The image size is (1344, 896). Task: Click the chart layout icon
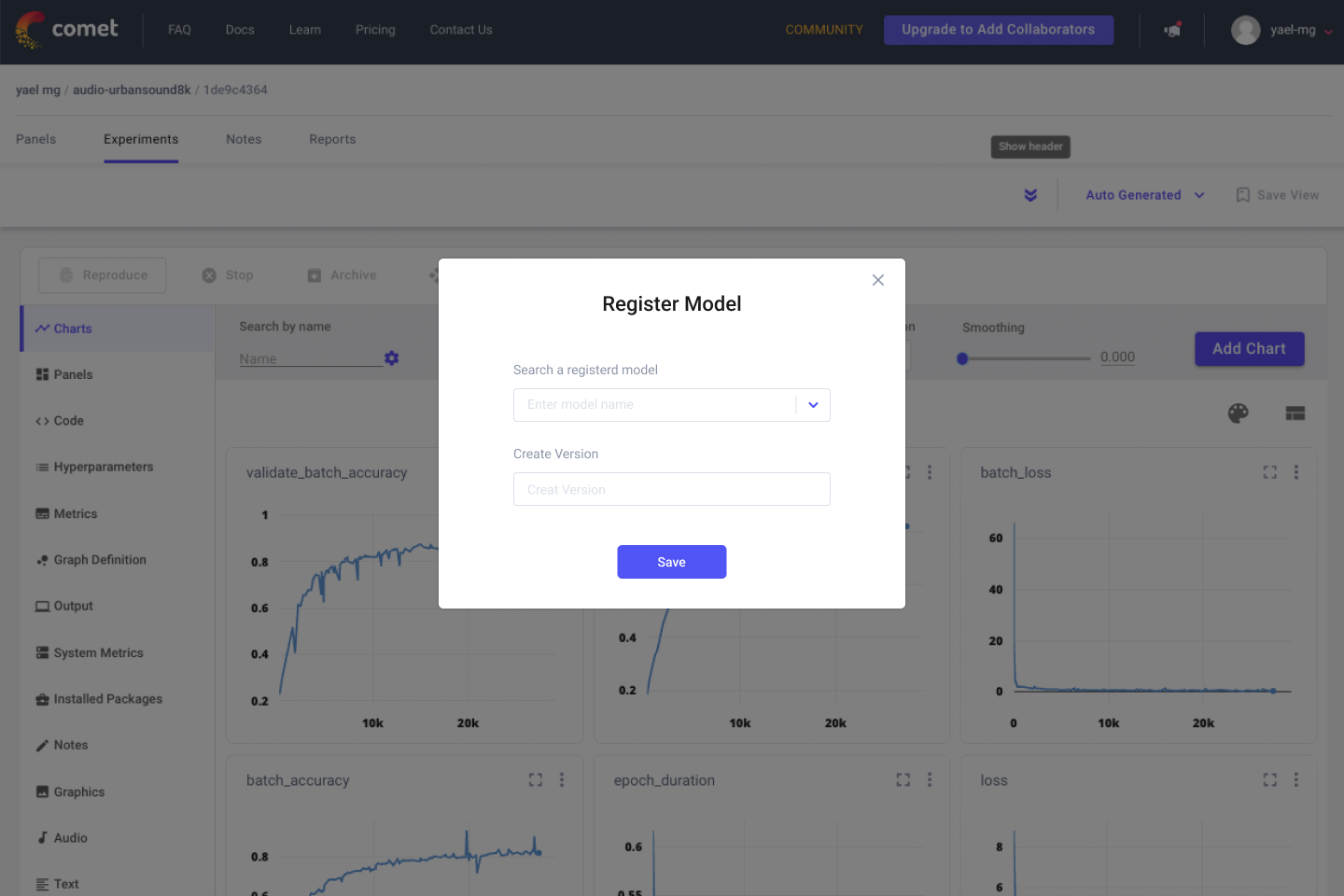[x=1295, y=413]
